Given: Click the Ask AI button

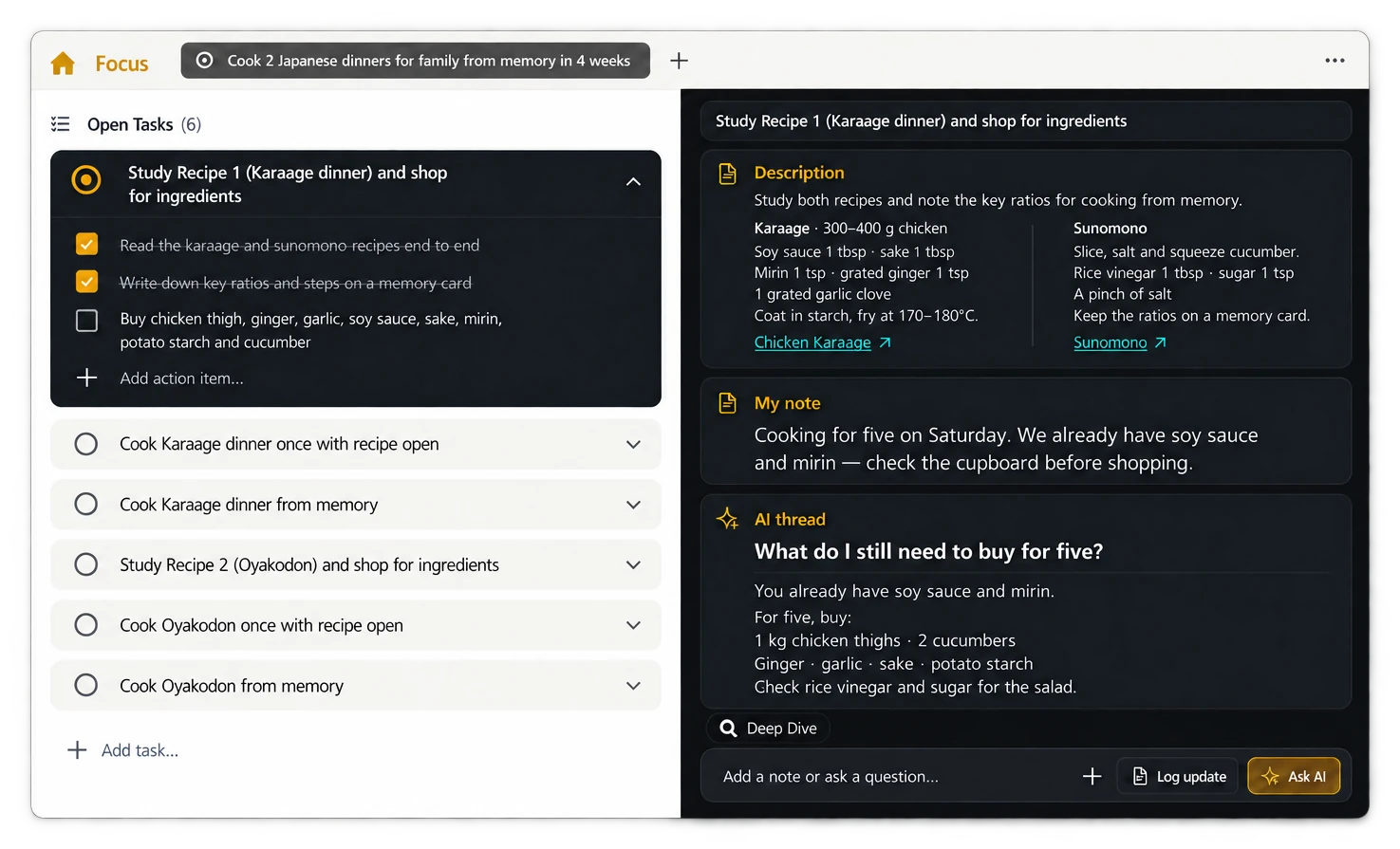Looking at the screenshot, I should coord(1294,777).
